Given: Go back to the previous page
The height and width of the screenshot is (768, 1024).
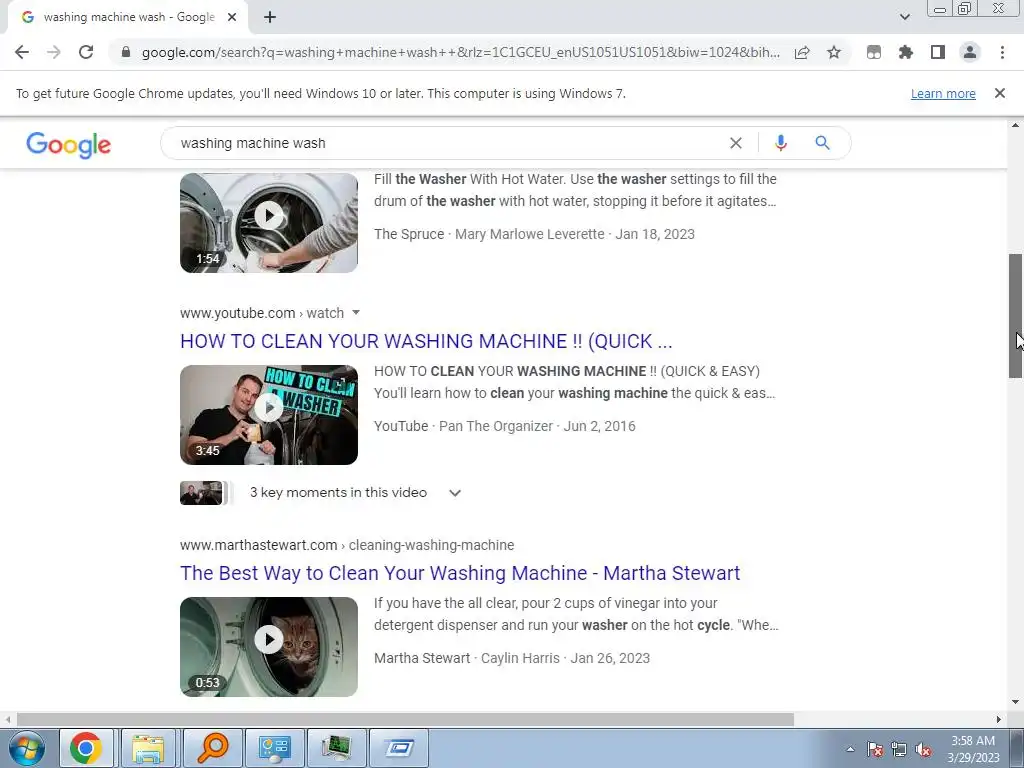Looking at the screenshot, I should click(22, 52).
